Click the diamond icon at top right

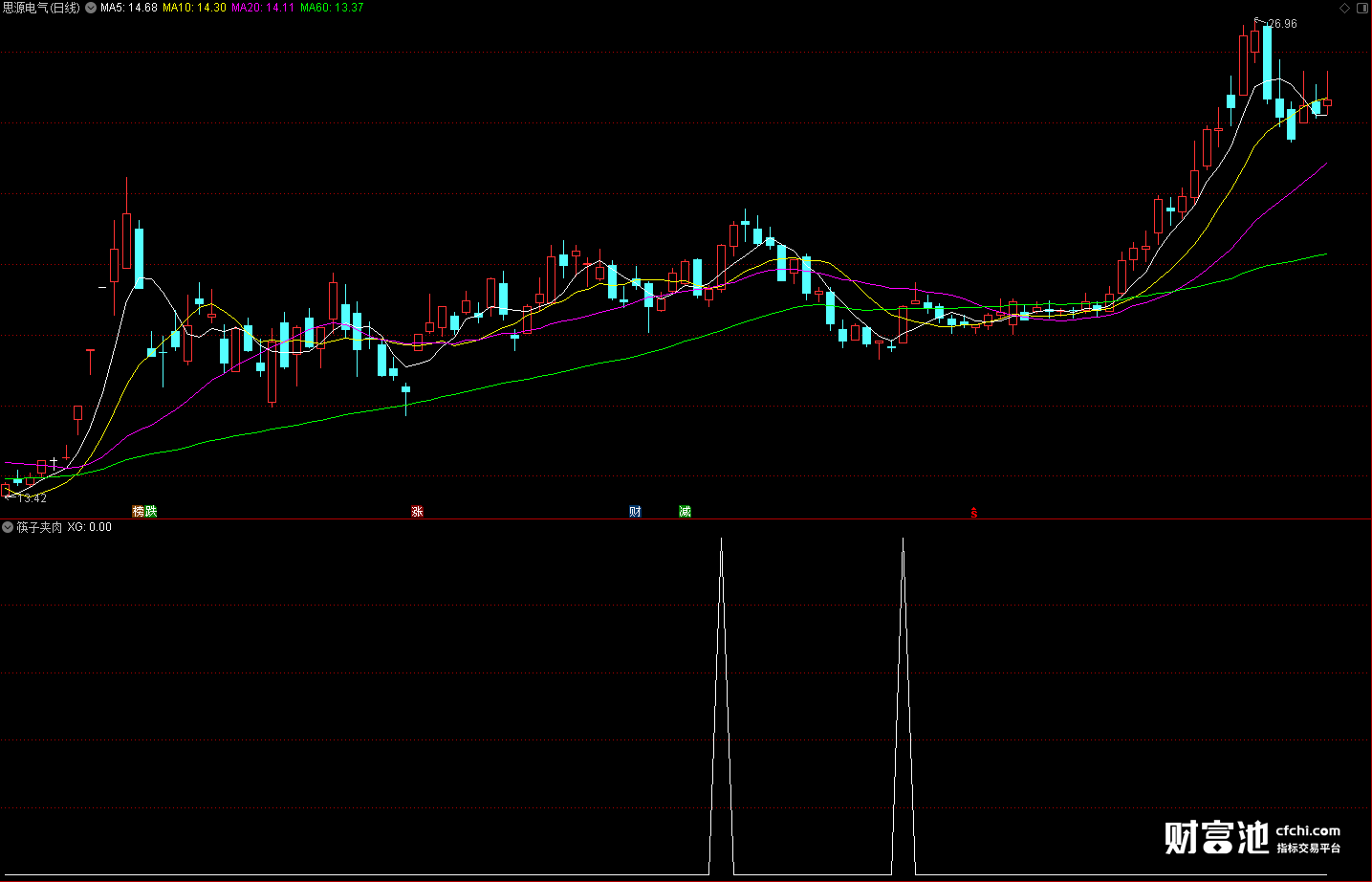1345,8
